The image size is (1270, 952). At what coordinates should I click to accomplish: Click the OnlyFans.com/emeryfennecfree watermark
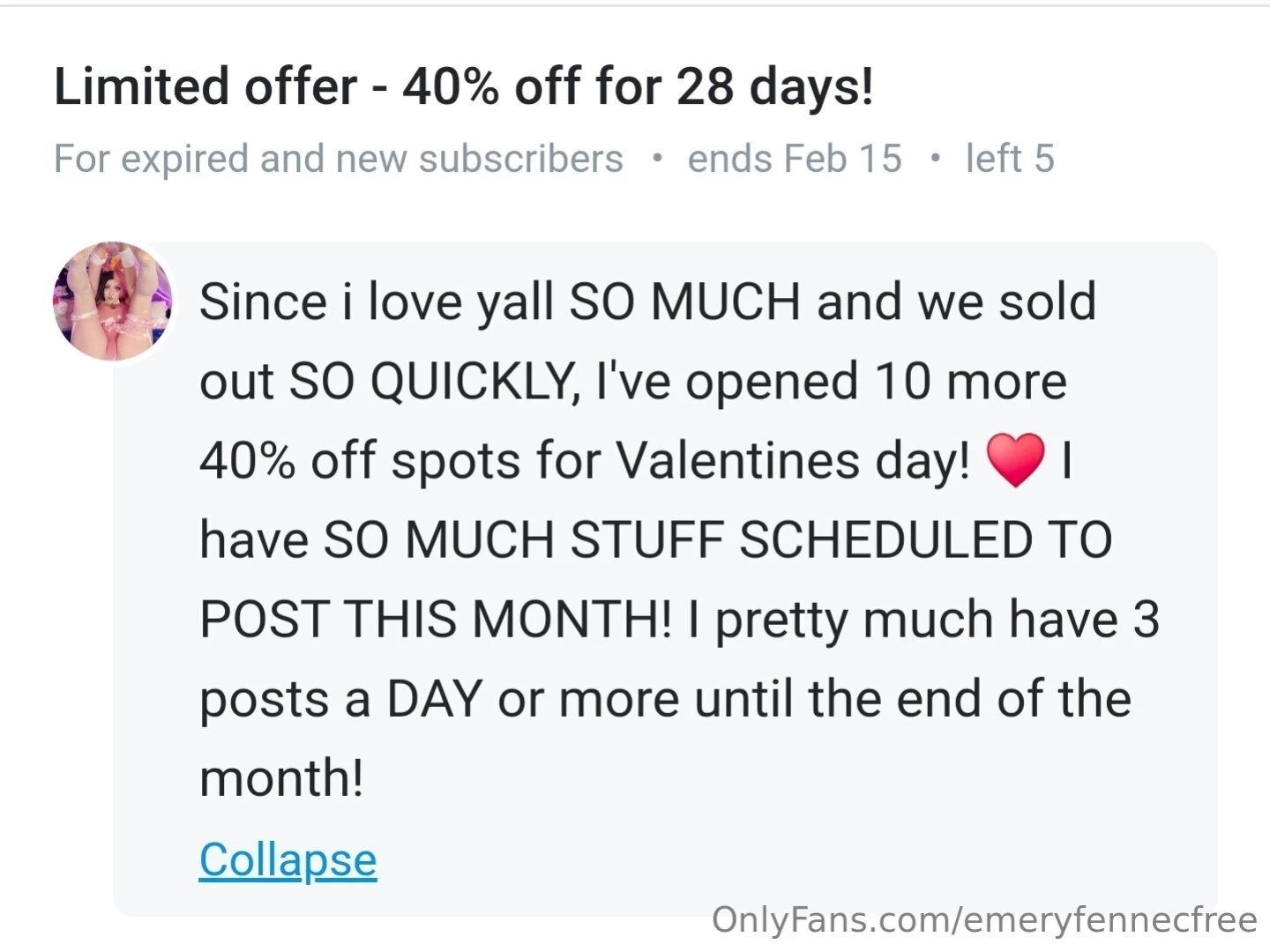pyautogui.click(x=983, y=919)
